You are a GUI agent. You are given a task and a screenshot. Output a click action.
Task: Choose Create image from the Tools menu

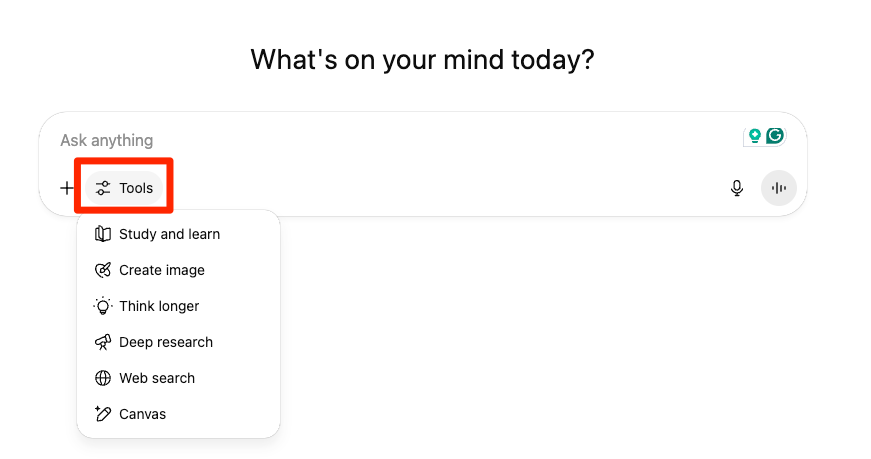point(162,270)
